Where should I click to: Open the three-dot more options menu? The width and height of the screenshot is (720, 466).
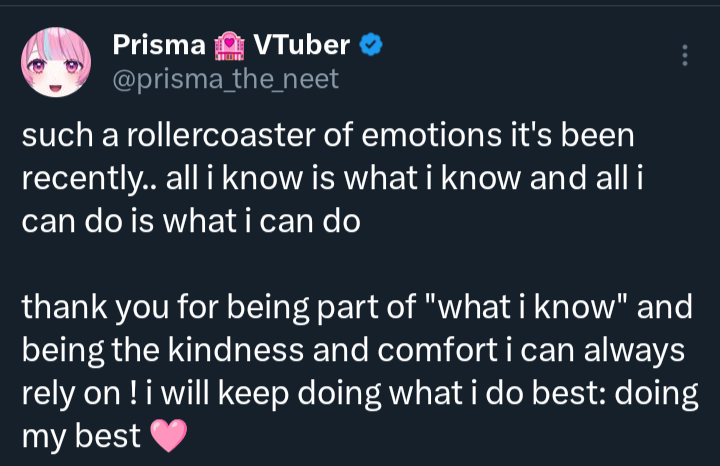(x=685, y=55)
